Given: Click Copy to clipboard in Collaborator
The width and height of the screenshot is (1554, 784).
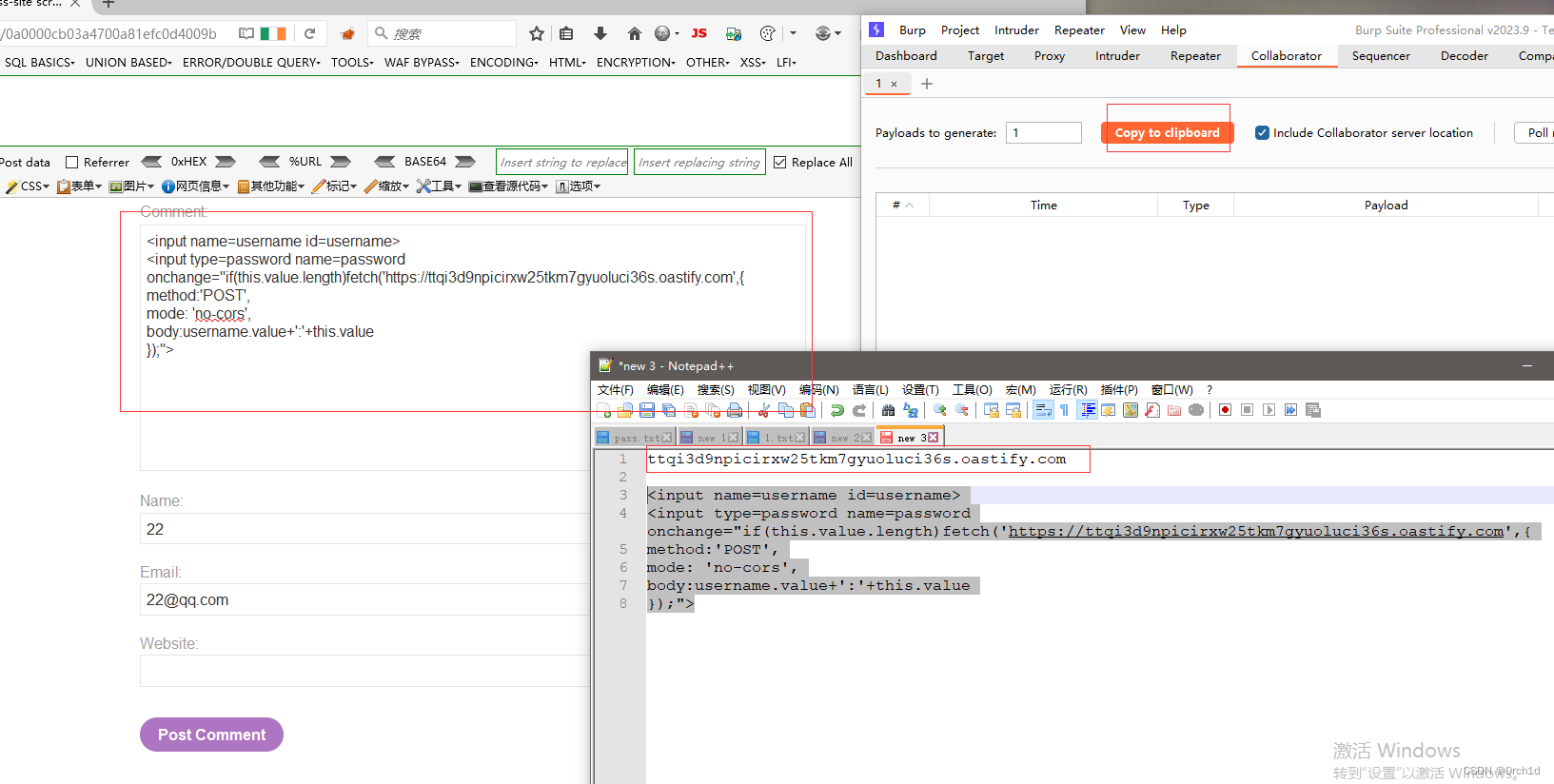Looking at the screenshot, I should (x=1168, y=133).
